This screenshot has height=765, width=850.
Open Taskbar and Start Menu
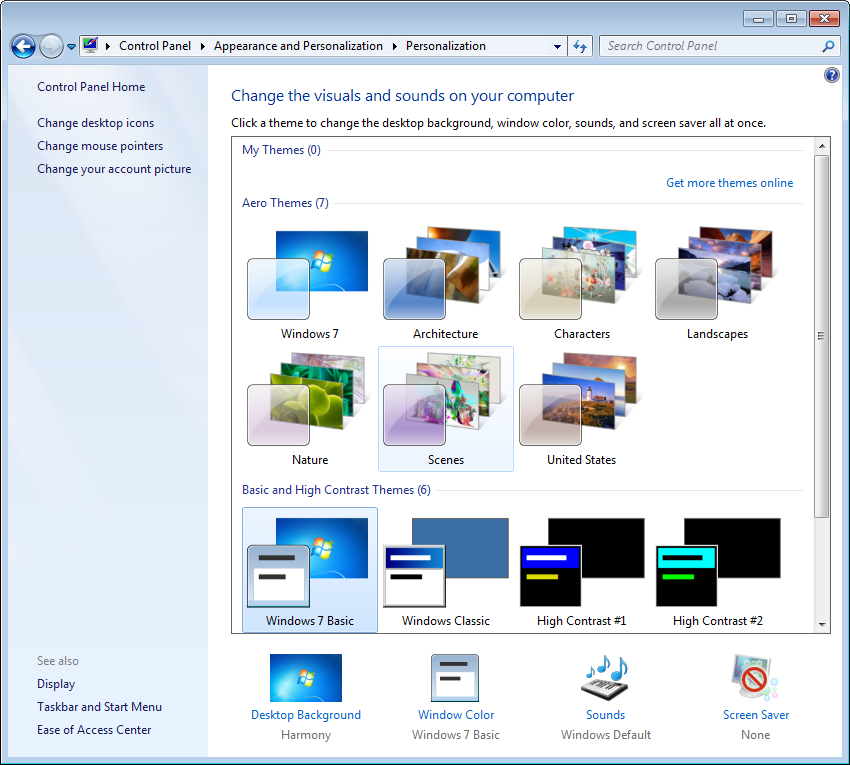click(99, 707)
